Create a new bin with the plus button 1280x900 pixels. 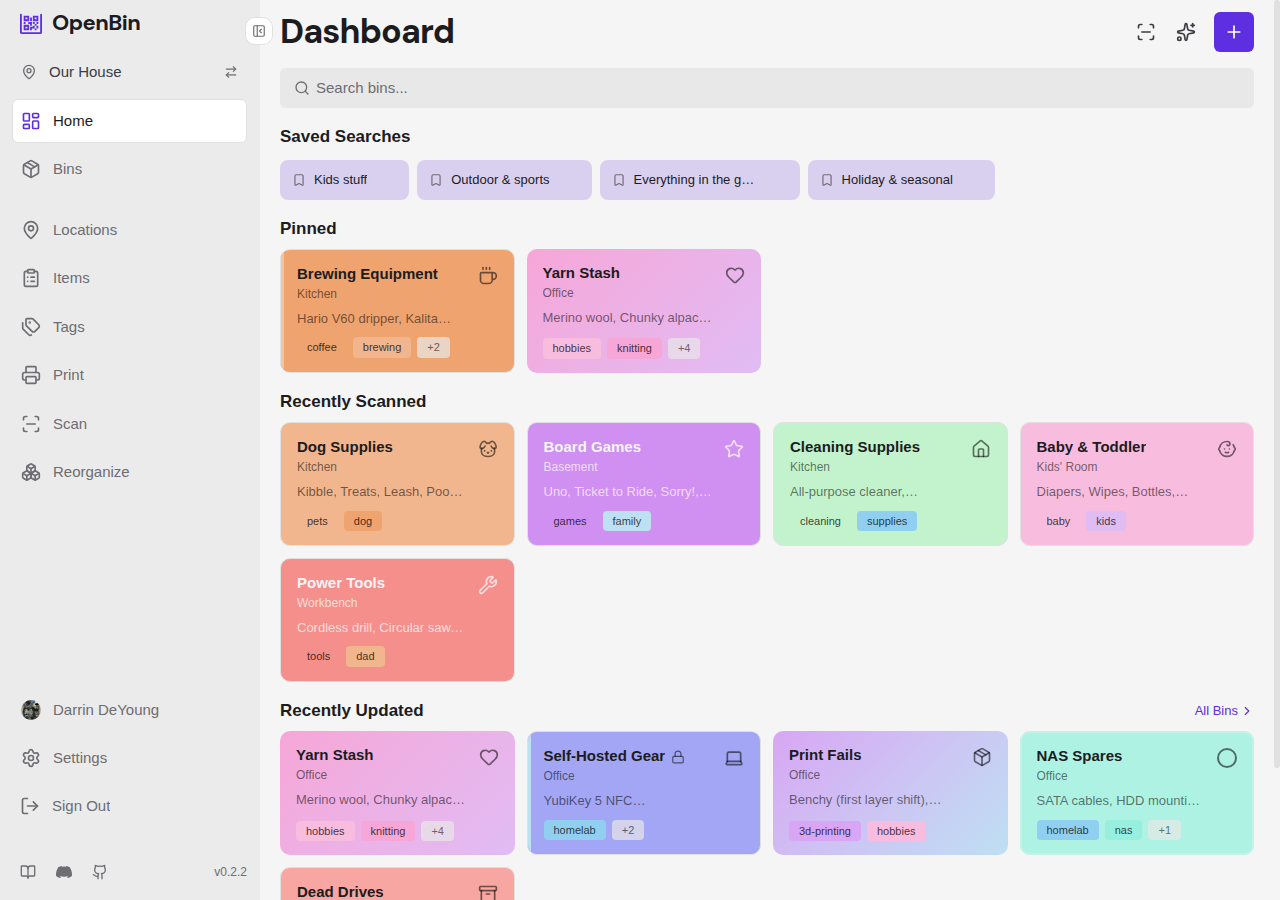pos(1233,32)
